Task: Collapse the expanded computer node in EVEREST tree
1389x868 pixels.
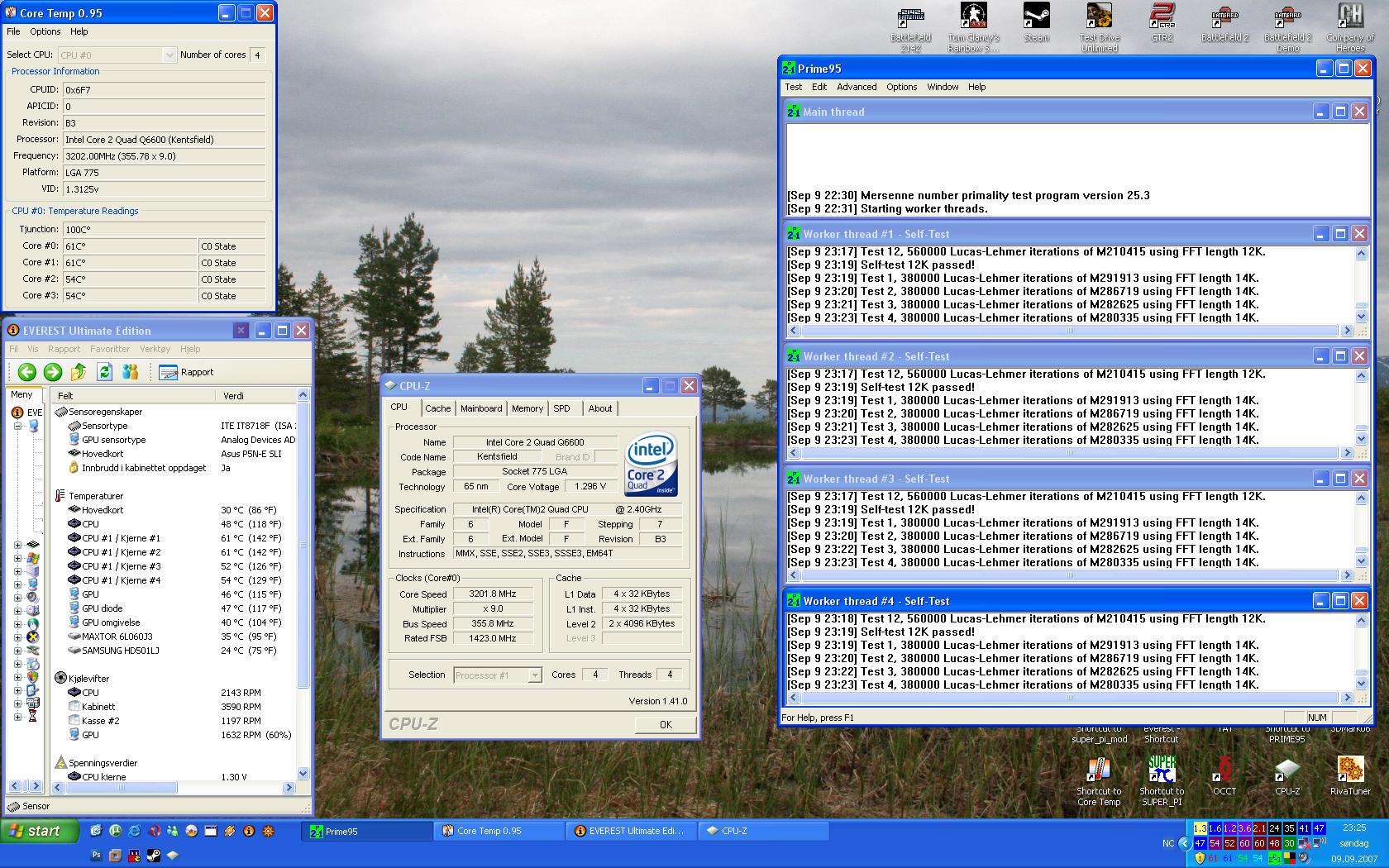Action: click(17, 427)
